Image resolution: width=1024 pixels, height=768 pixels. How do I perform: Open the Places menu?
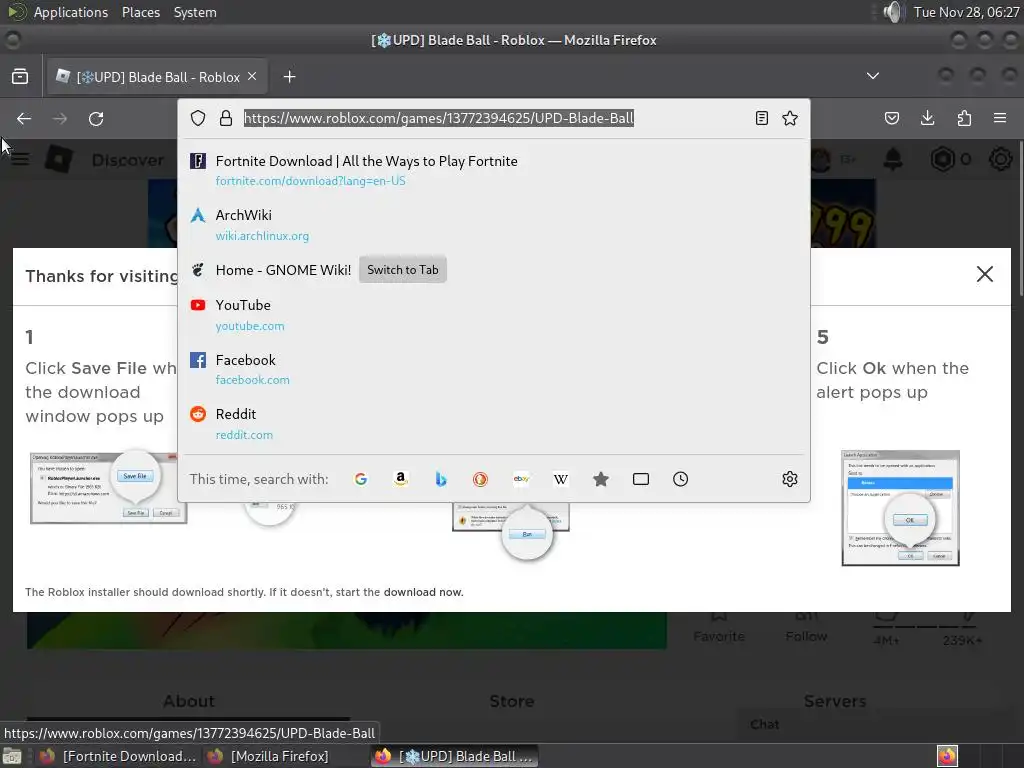tap(140, 12)
